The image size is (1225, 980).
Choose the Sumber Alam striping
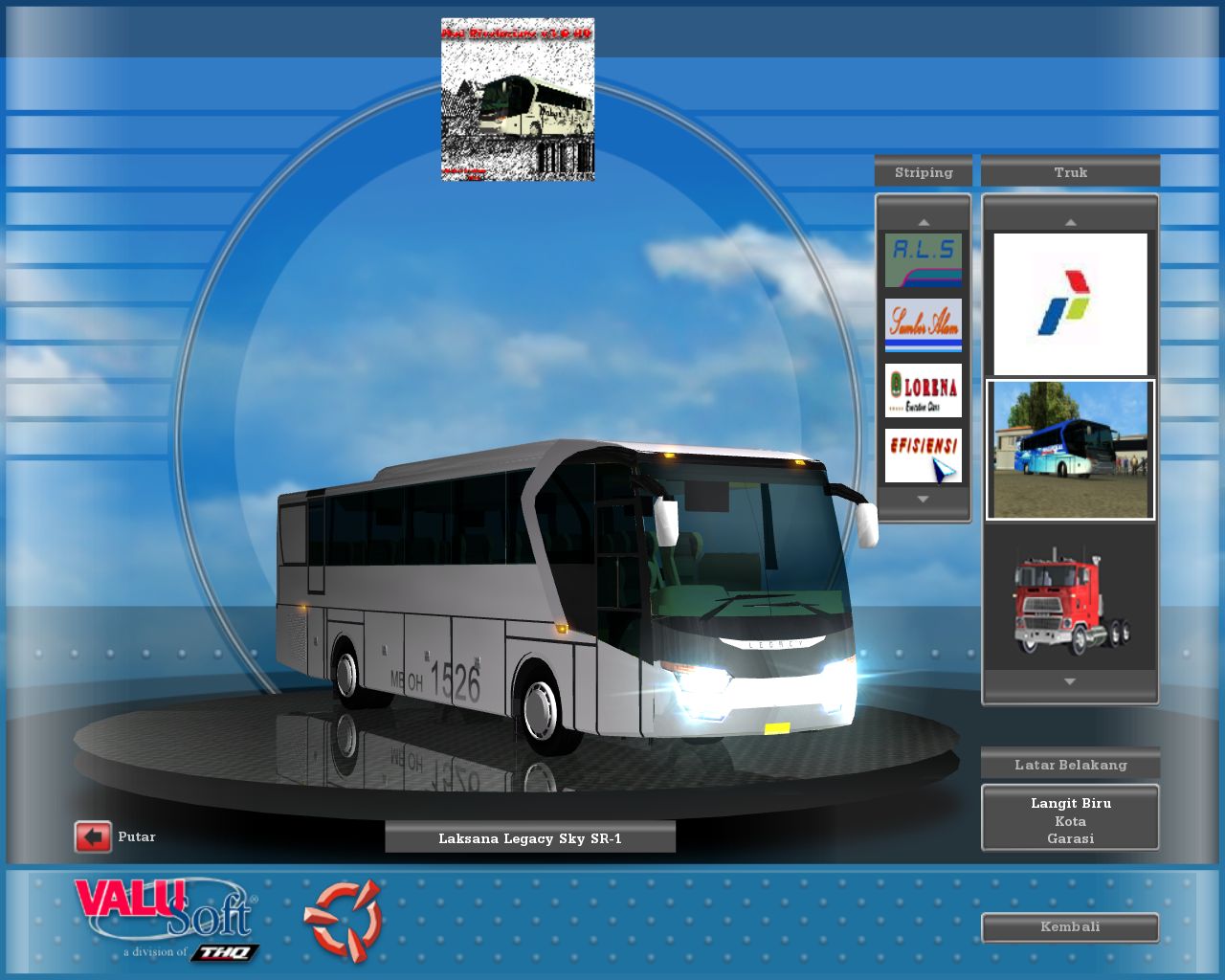point(924,325)
